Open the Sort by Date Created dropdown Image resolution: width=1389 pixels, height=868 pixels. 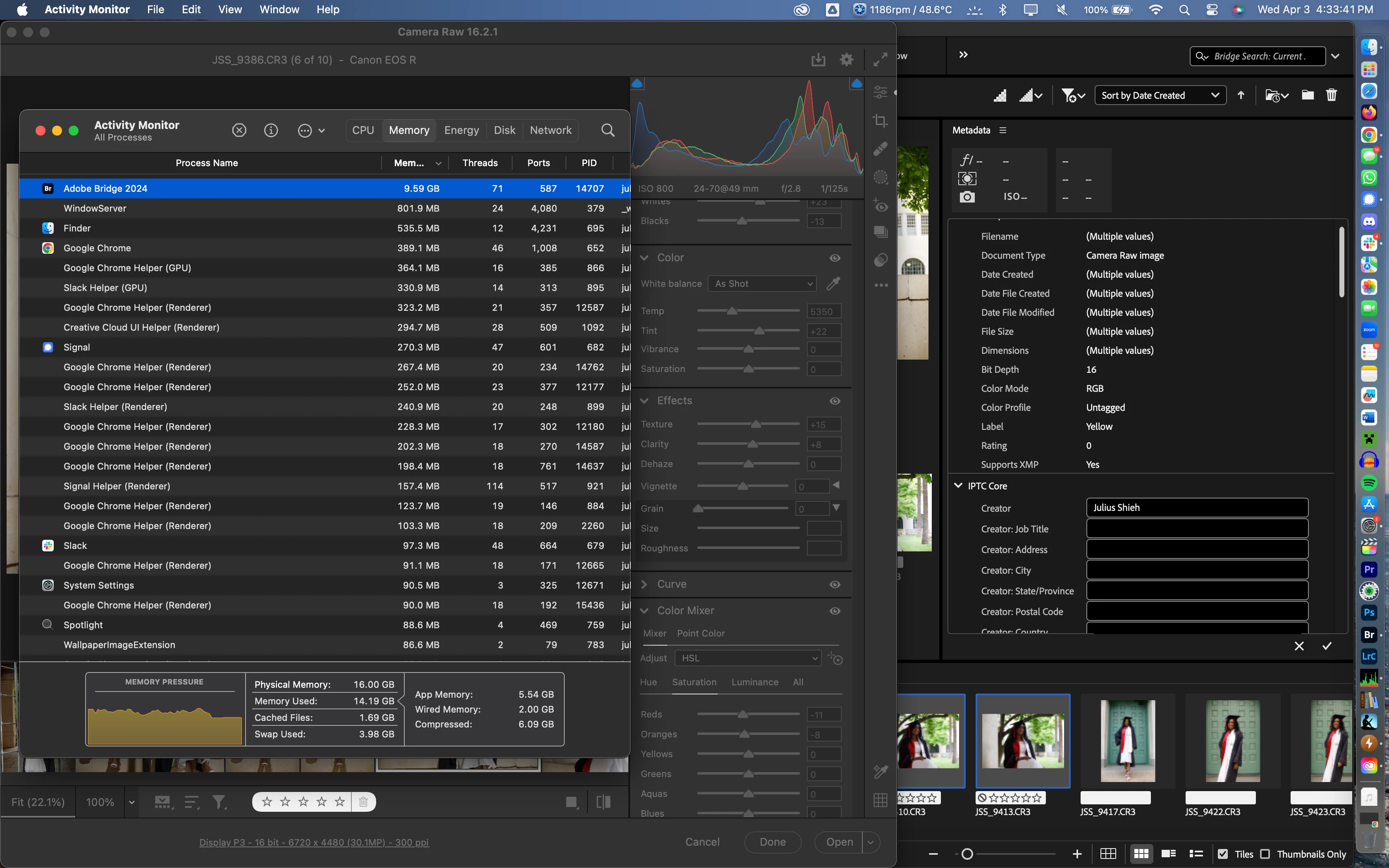[1160, 95]
